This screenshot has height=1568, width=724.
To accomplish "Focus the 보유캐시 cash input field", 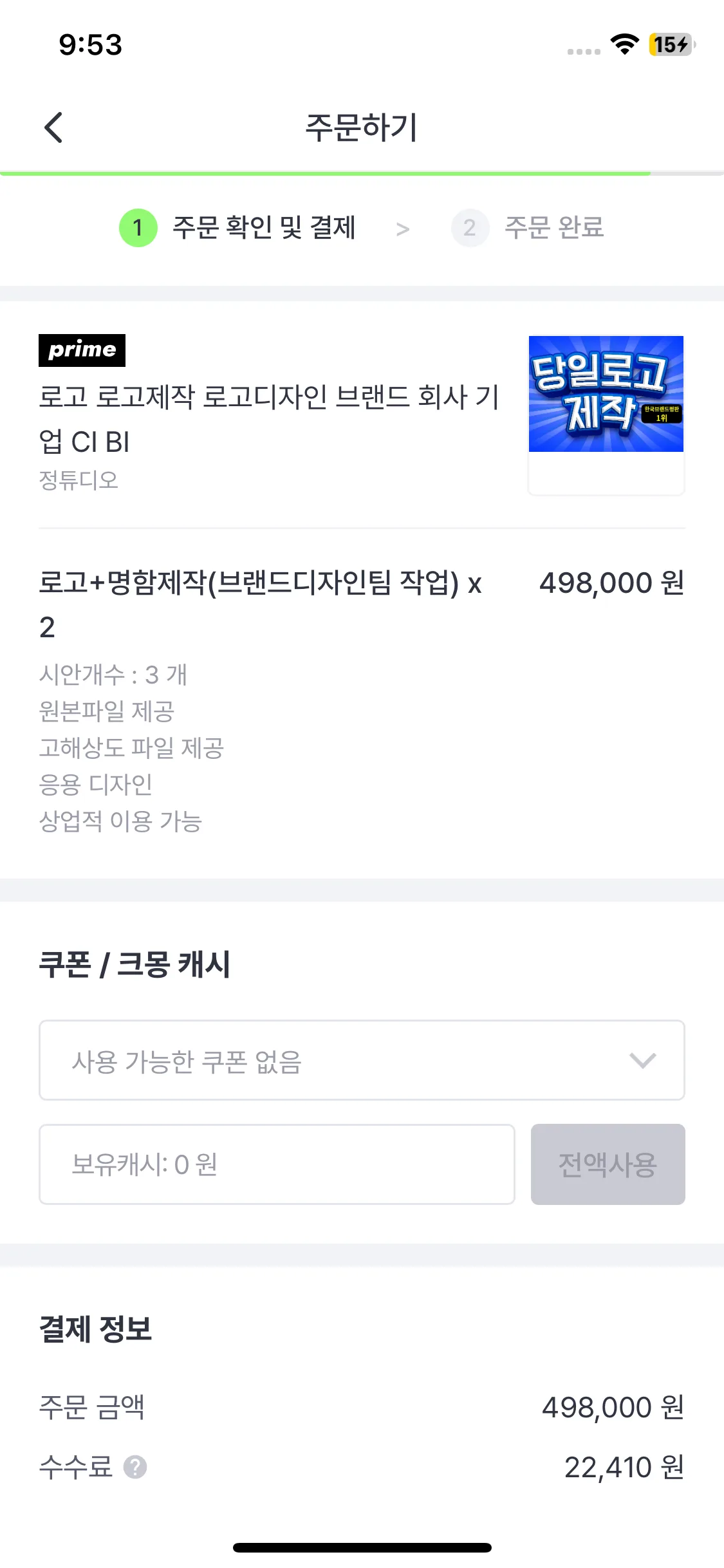I will [277, 1164].
